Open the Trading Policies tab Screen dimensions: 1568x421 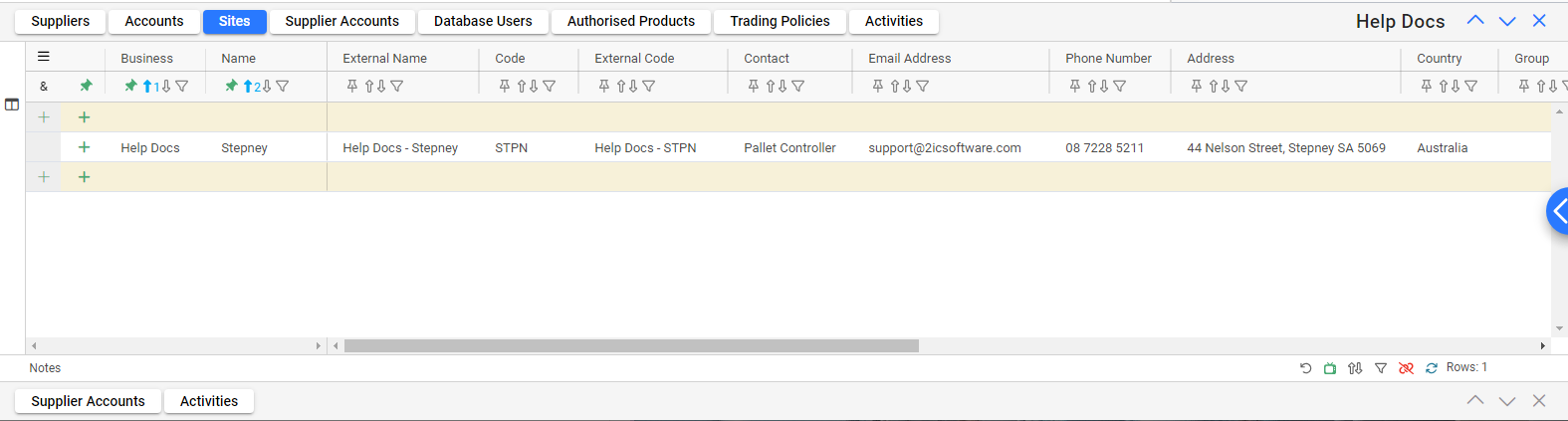780,21
